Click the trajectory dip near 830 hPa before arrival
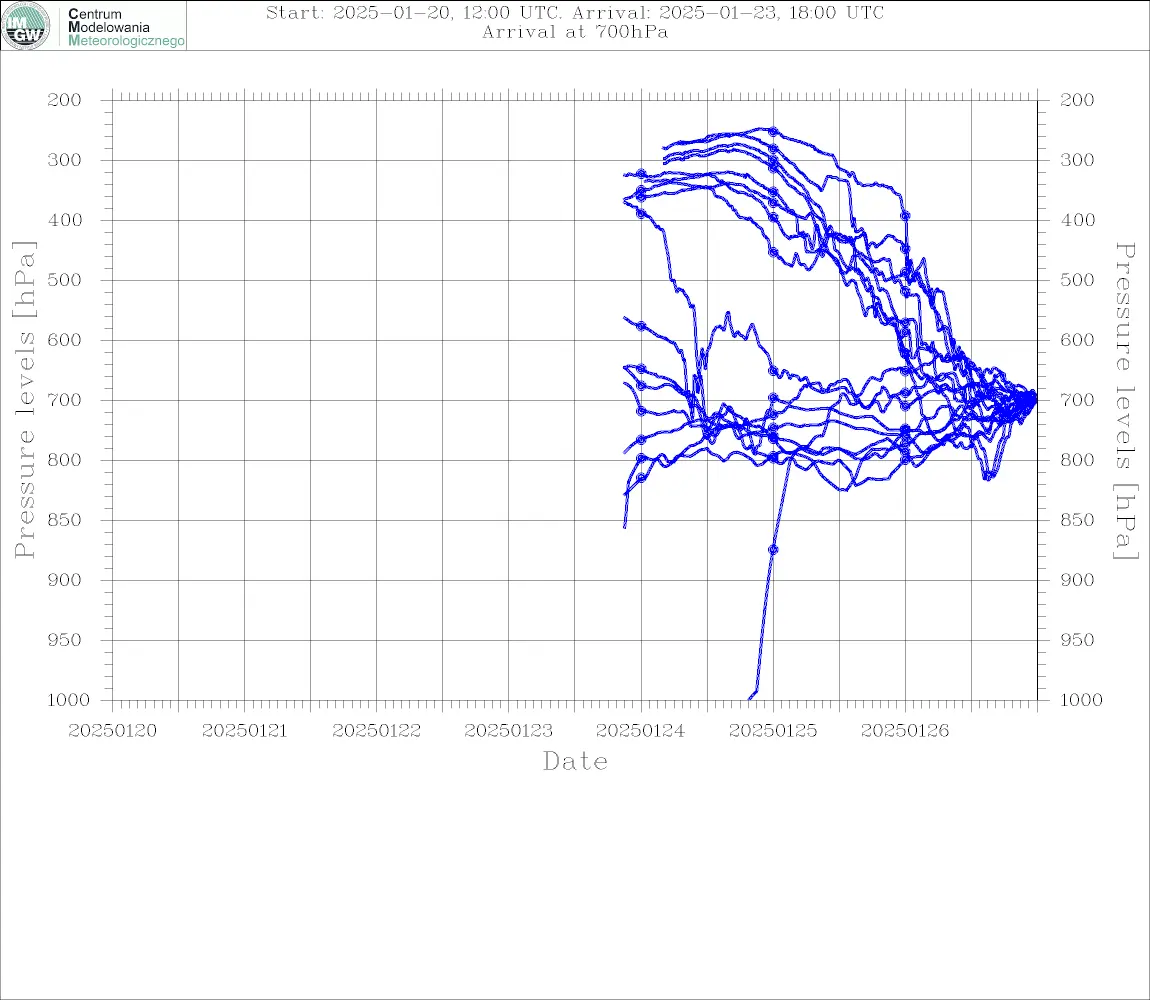 (988, 475)
